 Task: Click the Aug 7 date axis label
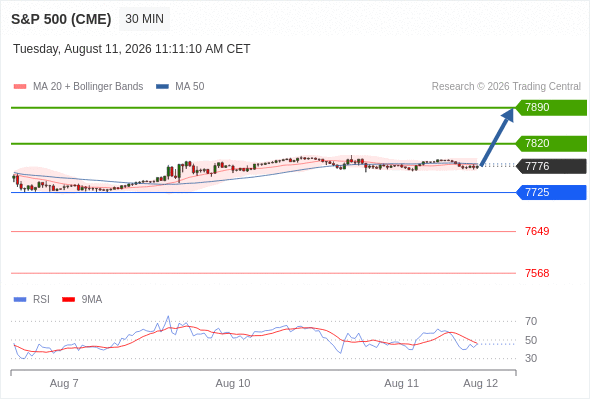64,383
